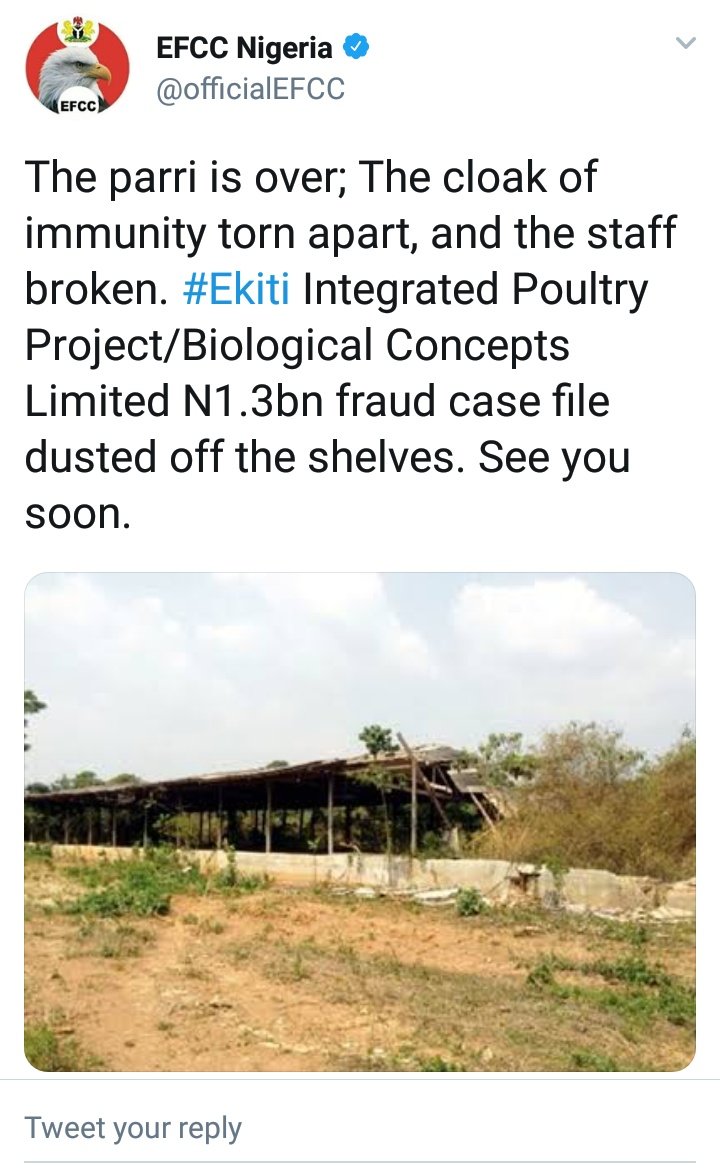Click the "See you soon." sentence
720x1168 pixels.
554,458
